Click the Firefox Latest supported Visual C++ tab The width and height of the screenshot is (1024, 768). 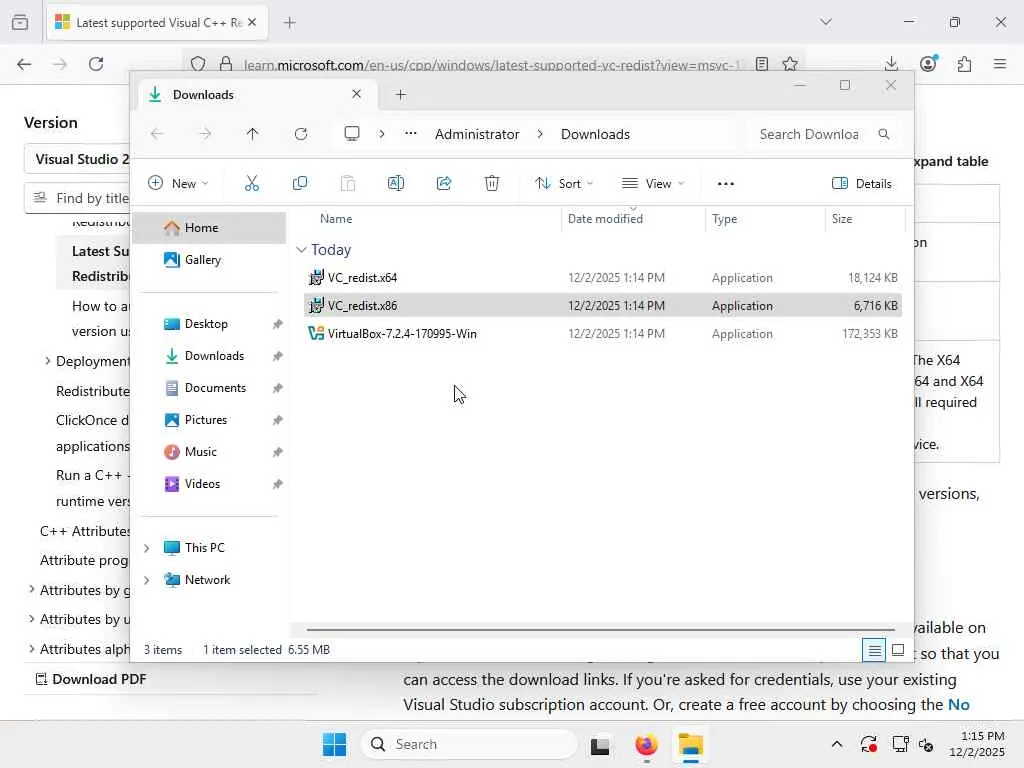[x=157, y=23]
